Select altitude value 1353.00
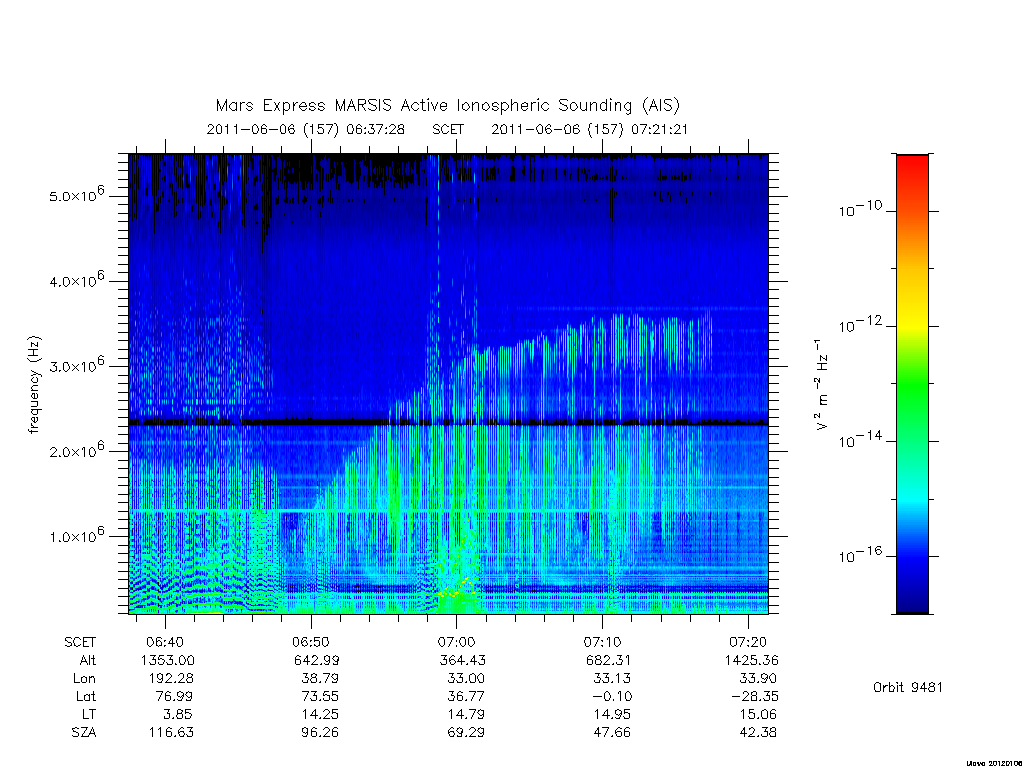 coord(168,660)
